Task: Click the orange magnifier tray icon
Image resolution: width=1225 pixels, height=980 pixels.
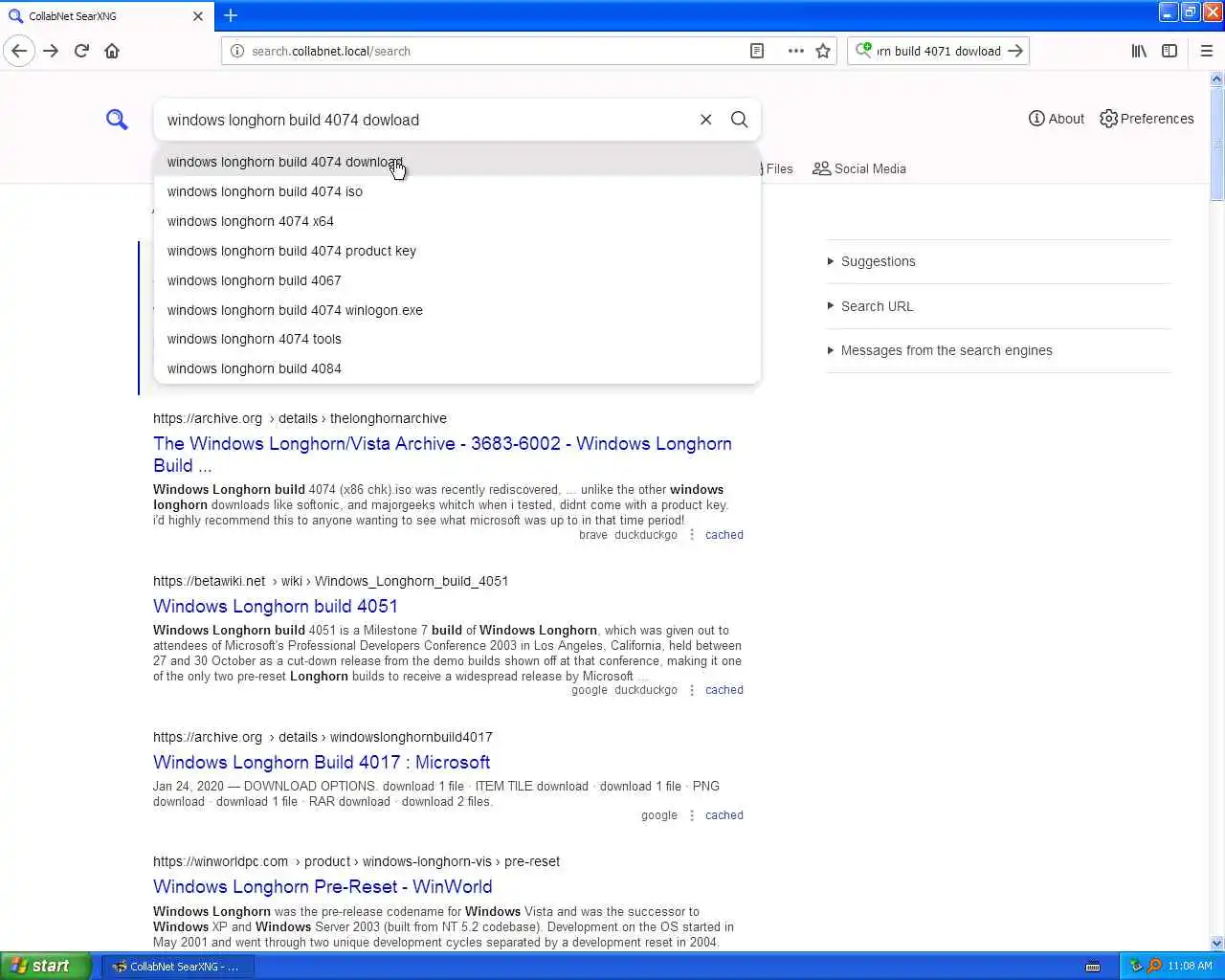Action: coord(1153,966)
